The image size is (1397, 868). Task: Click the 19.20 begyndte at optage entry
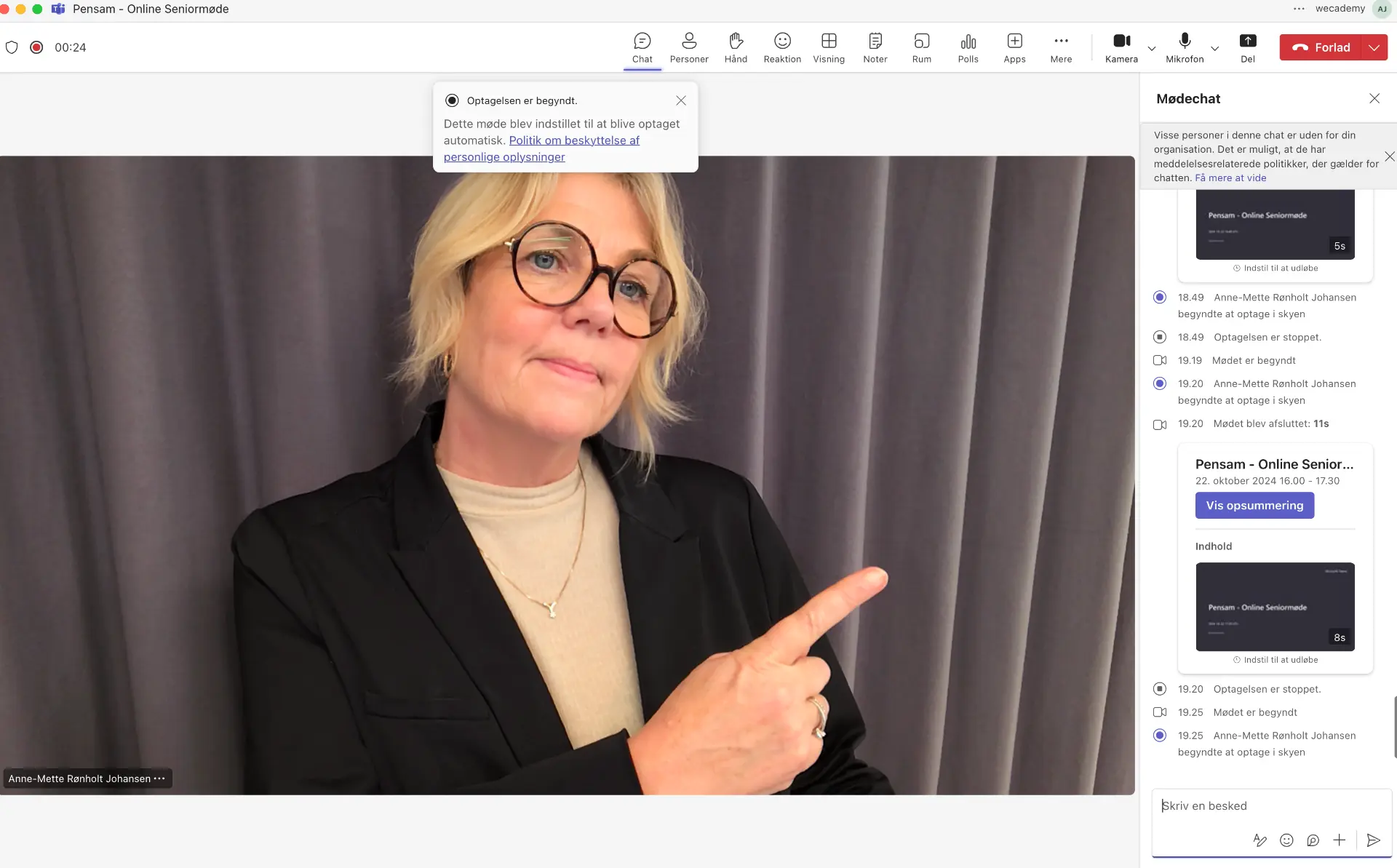pyautogui.click(x=1267, y=391)
